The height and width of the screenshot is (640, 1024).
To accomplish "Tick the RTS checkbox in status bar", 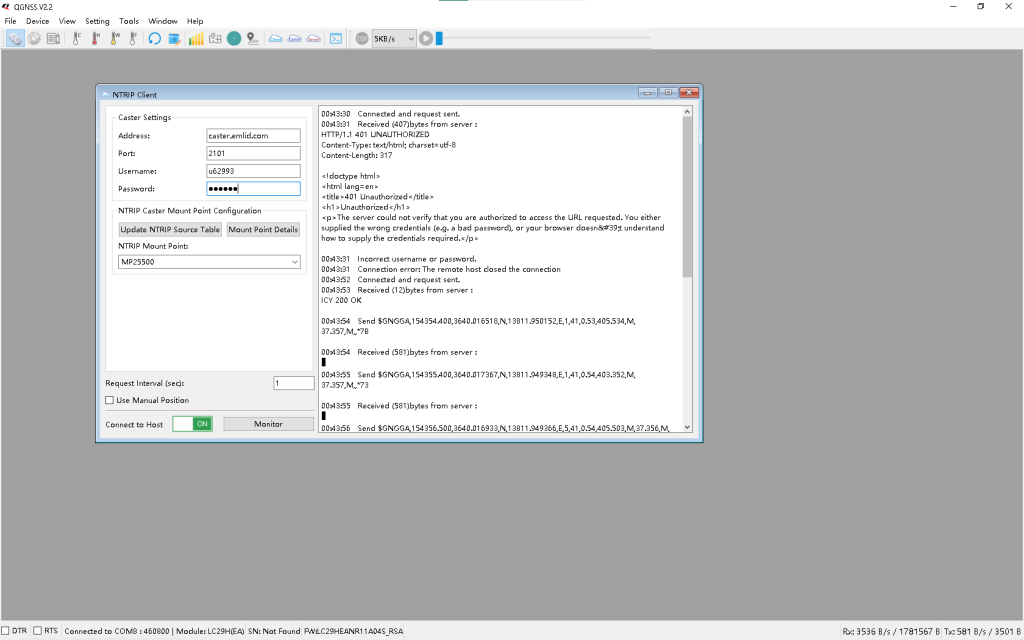I will [x=38, y=631].
